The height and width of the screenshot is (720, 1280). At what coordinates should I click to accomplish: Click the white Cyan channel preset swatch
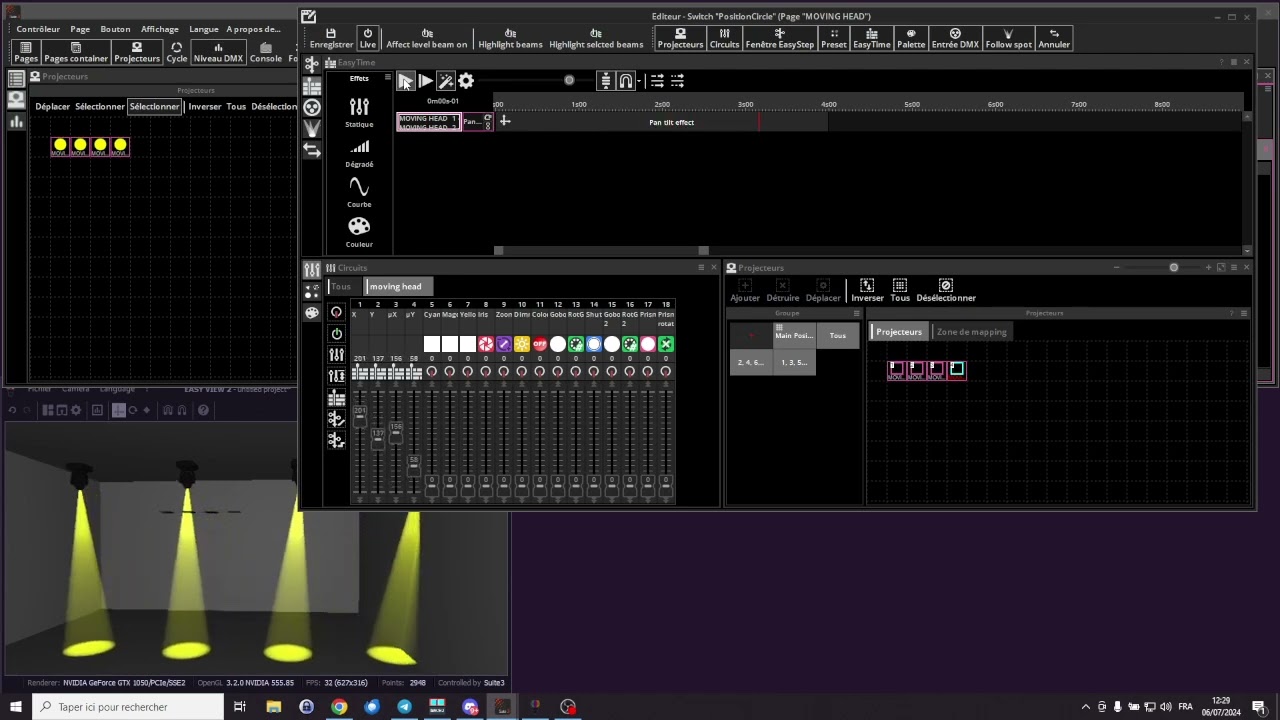point(432,344)
